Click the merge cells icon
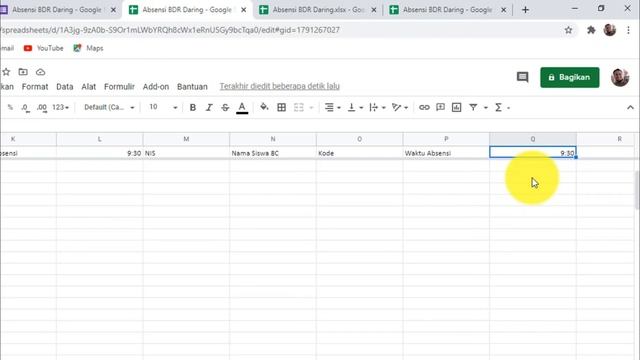This screenshot has width=640, height=360. (x=299, y=107)
